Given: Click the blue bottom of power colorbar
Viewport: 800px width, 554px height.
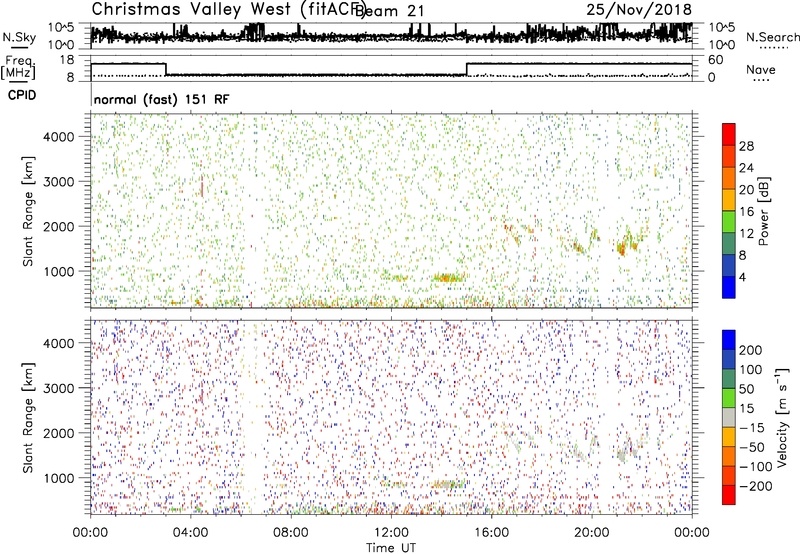Looking at the screenshot, I should pos(729,288).
